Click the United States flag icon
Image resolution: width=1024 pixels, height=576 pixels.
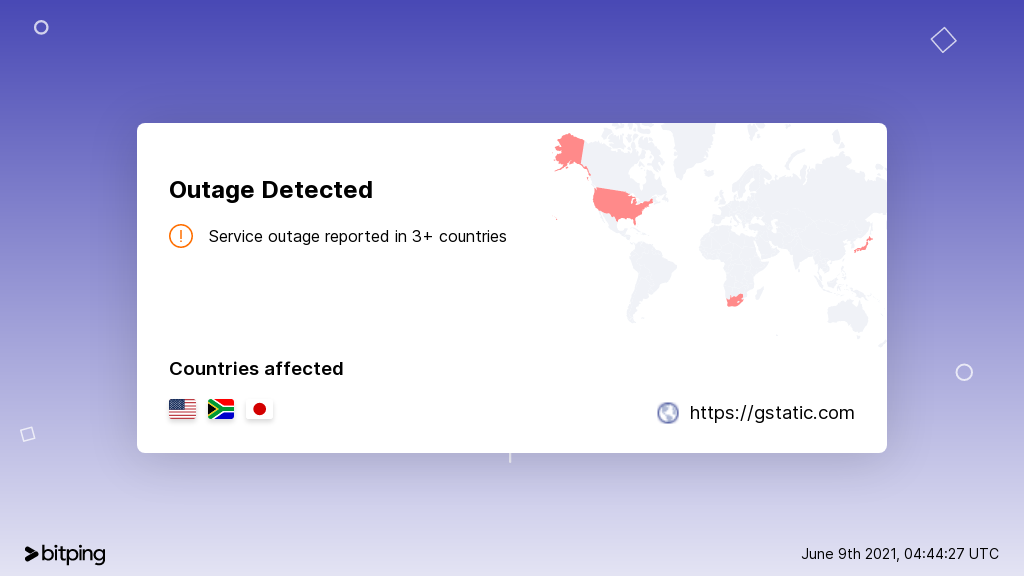pos(182,409)
